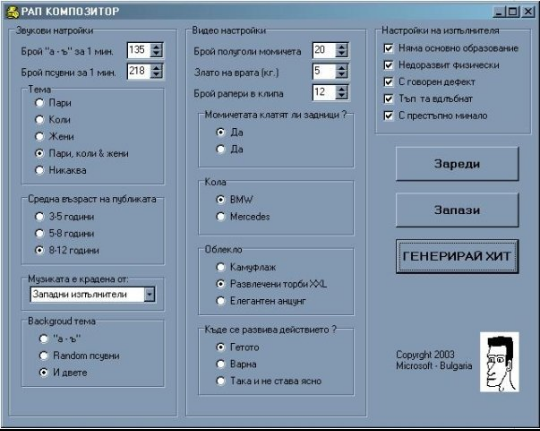Open the Музиката е крадена от dropdown
Screen dimensions: 540x431
(x=149, y=295)
